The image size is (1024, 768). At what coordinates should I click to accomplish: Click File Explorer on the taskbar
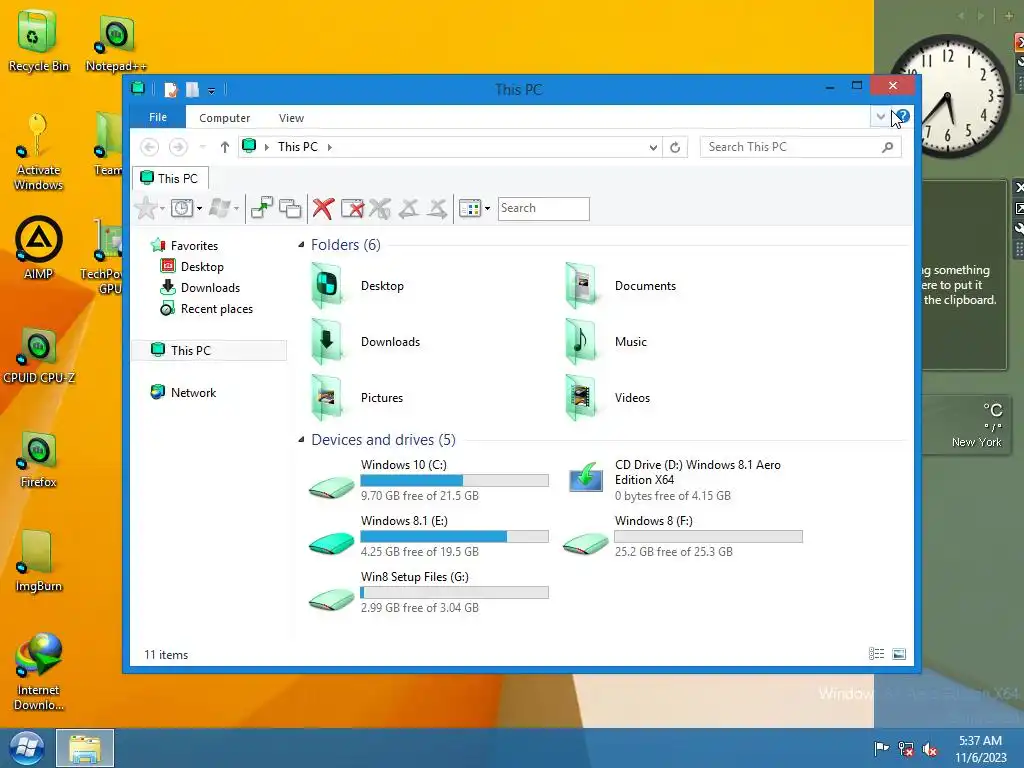(85, 748)
